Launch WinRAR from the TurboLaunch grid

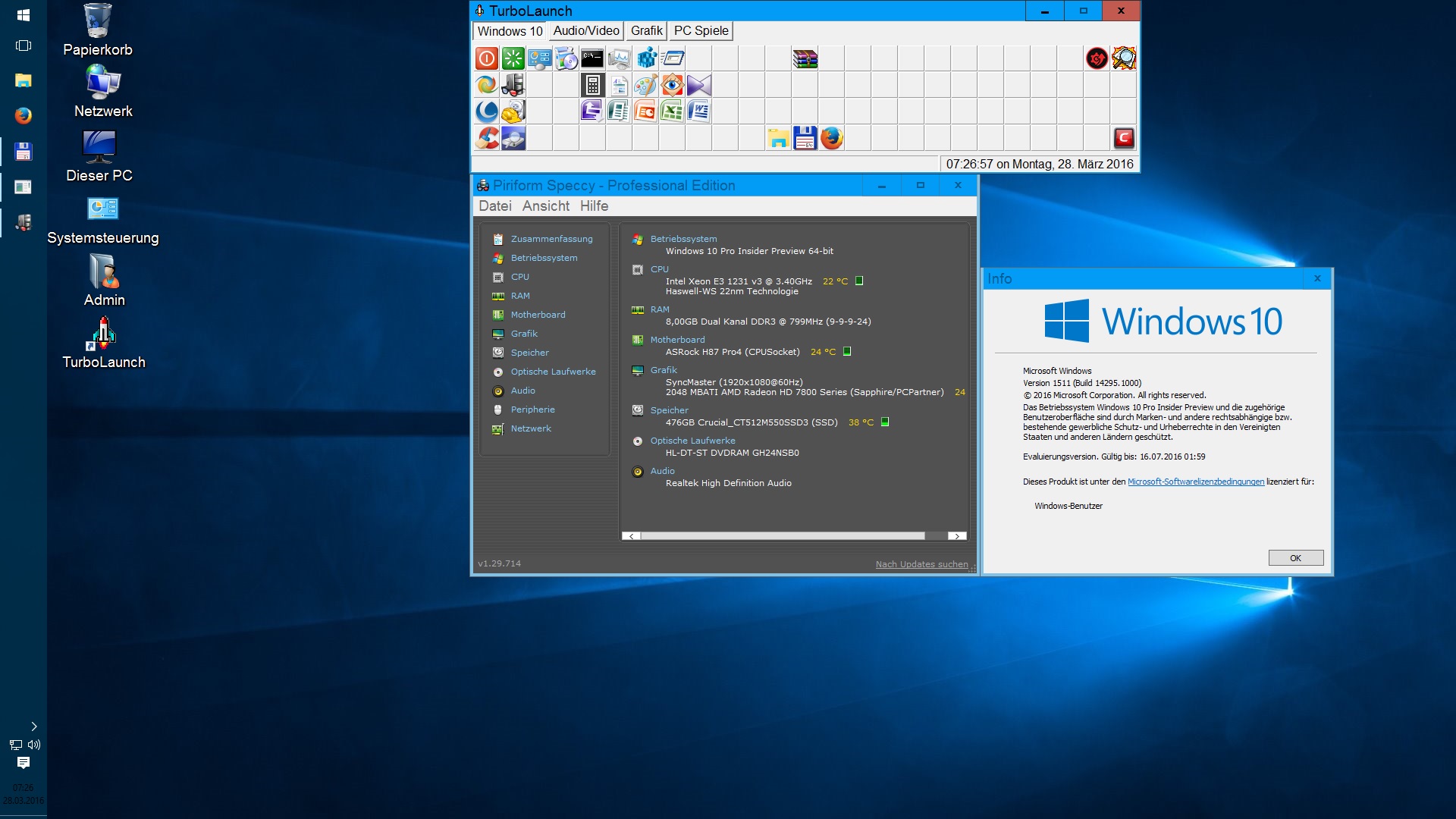click(x=805, y=58)
